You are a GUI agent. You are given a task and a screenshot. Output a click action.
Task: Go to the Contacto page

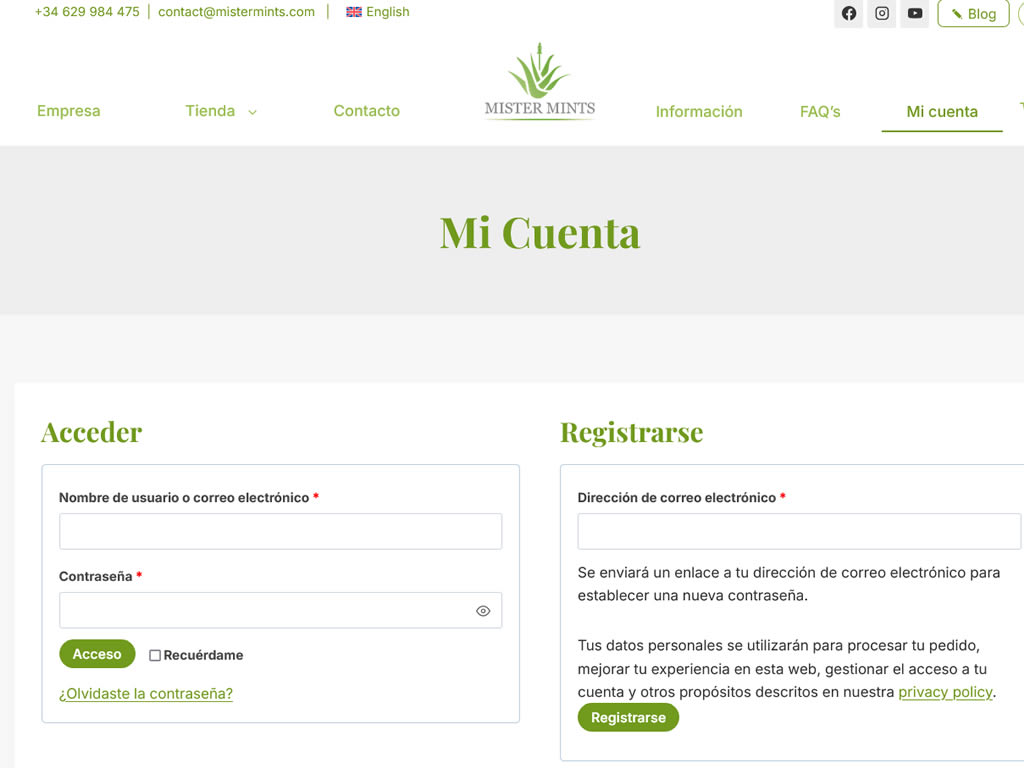click(x=366, y=111)
